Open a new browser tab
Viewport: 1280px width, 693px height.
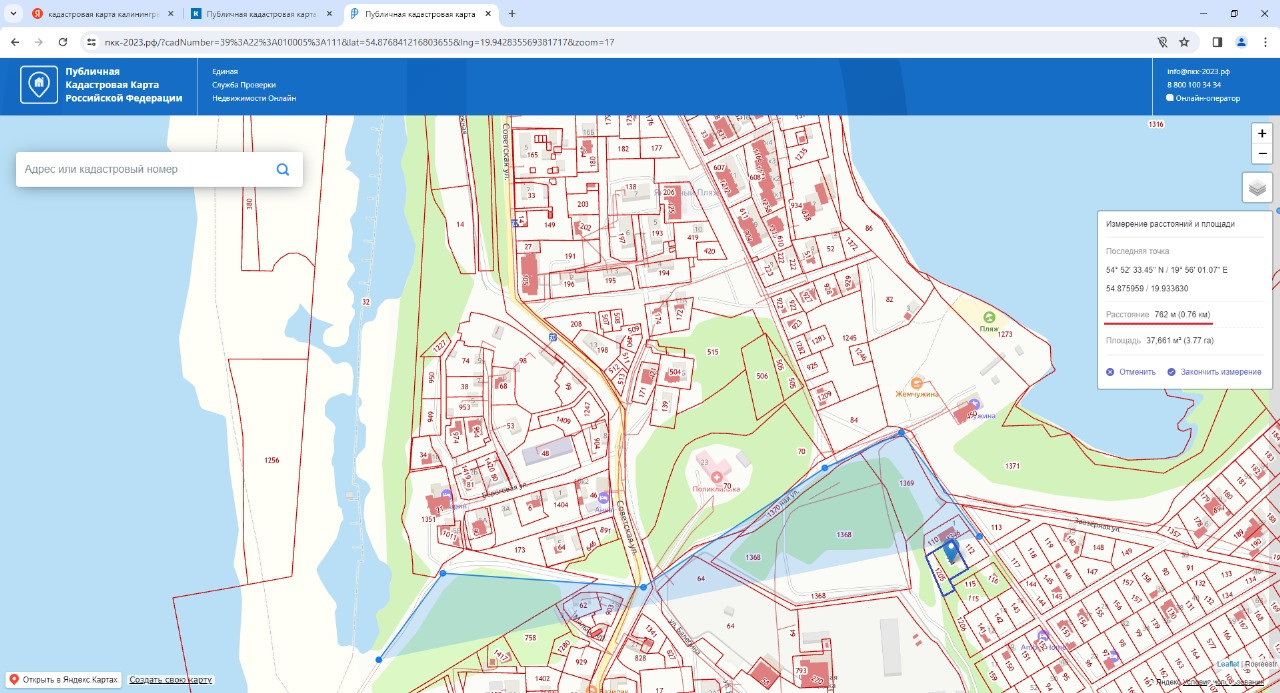pyautogui.click(x=512, y=14)
